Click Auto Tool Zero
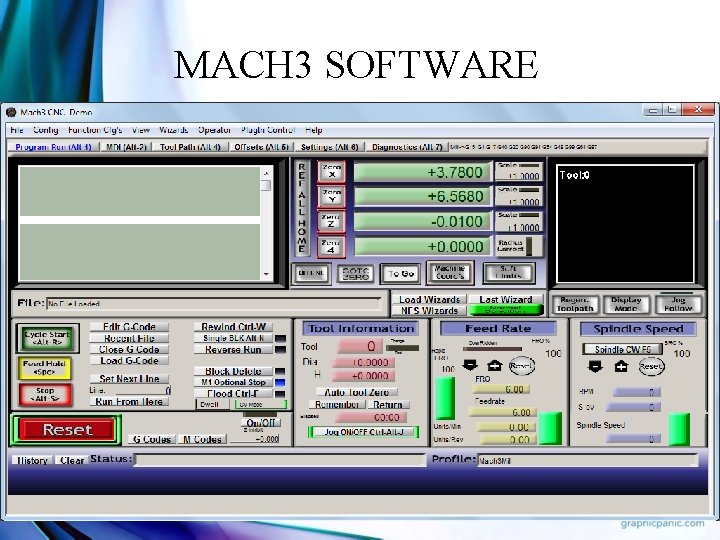 click(357, 393)
